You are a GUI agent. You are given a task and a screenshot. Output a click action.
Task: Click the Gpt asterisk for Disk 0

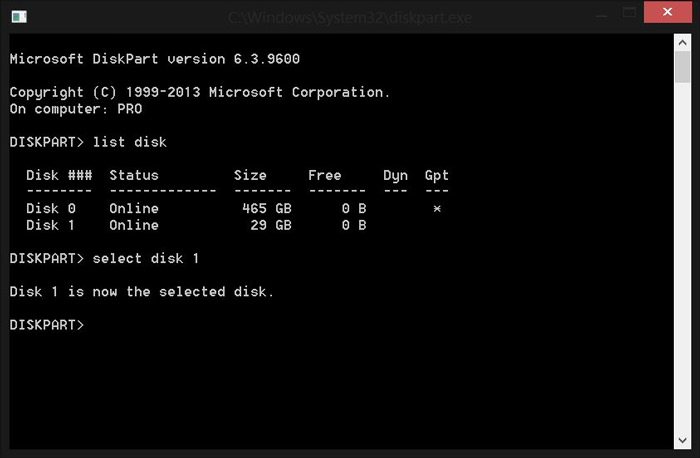436,209
